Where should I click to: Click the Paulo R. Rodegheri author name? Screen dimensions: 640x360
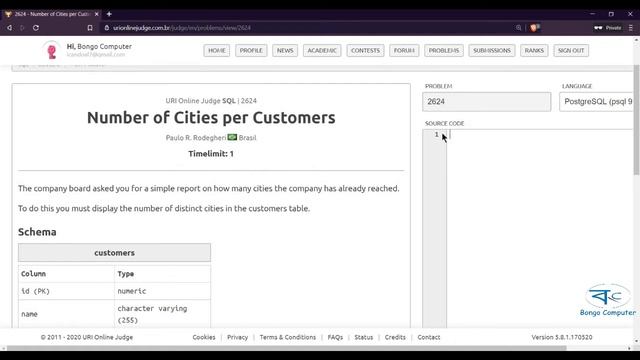pos(196,138)
